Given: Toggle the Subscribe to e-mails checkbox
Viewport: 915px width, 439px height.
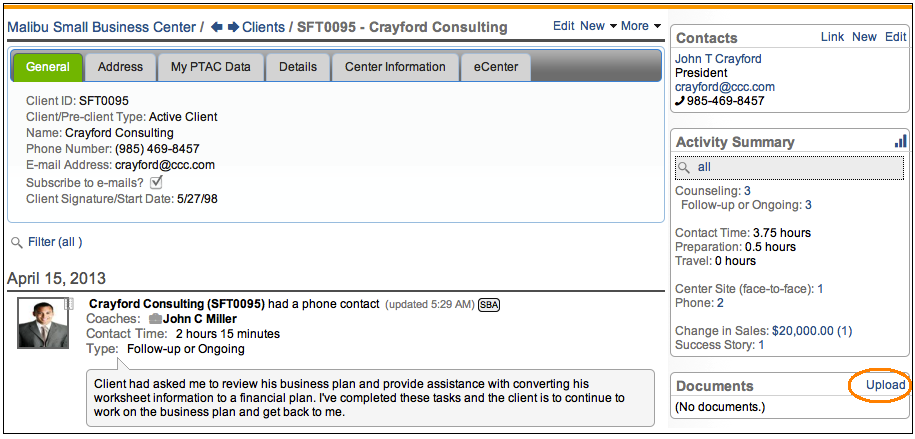Looking at the screenshot, I should [156, 182].
